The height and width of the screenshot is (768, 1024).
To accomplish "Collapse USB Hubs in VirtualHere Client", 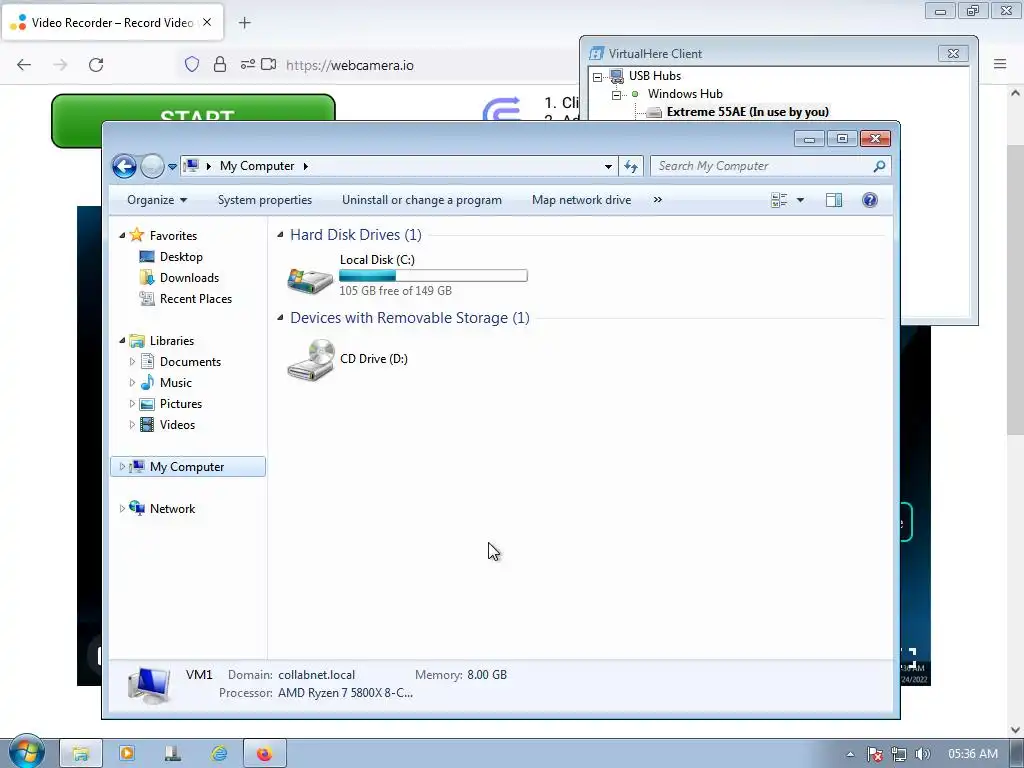I will 598,77.
